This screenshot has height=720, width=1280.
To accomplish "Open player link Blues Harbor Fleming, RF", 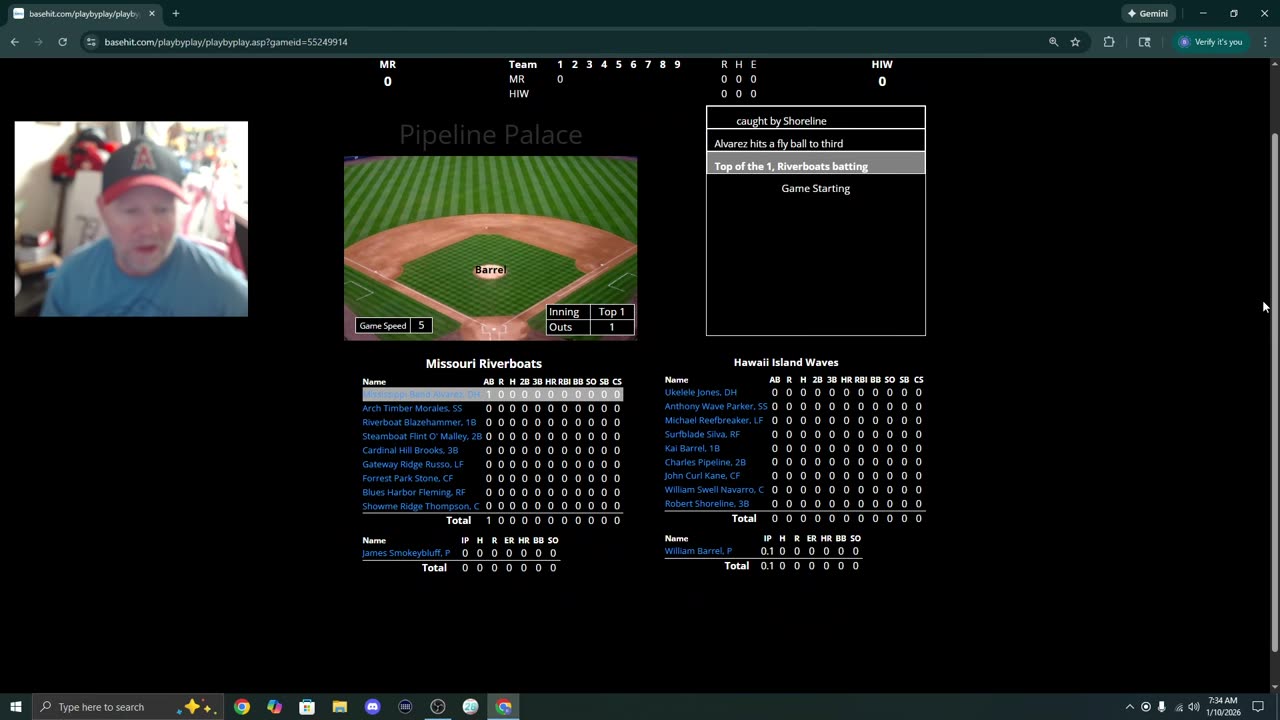I will pos(414,492).
